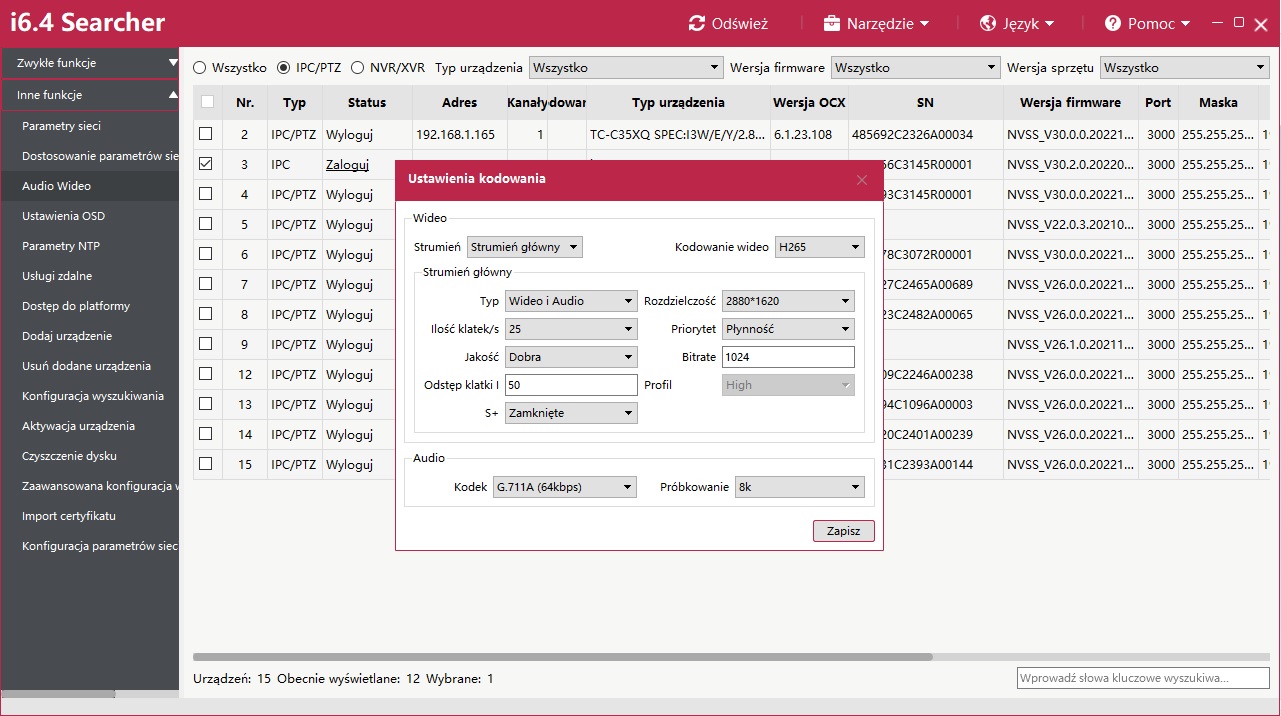Uncheck the checkbox for device row 3
1281x716 pixels.
pos(206,164)
